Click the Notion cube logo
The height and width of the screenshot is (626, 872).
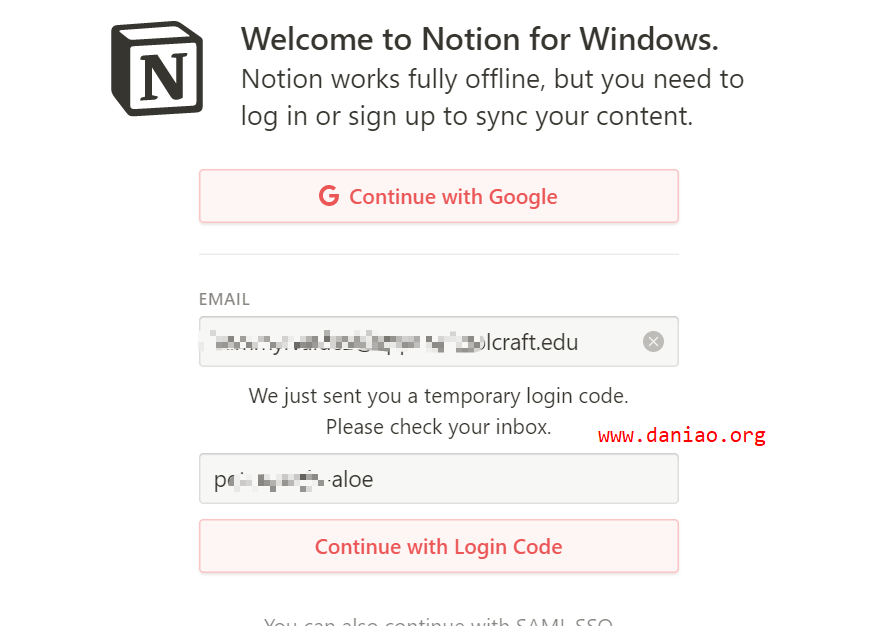[157, 69]
